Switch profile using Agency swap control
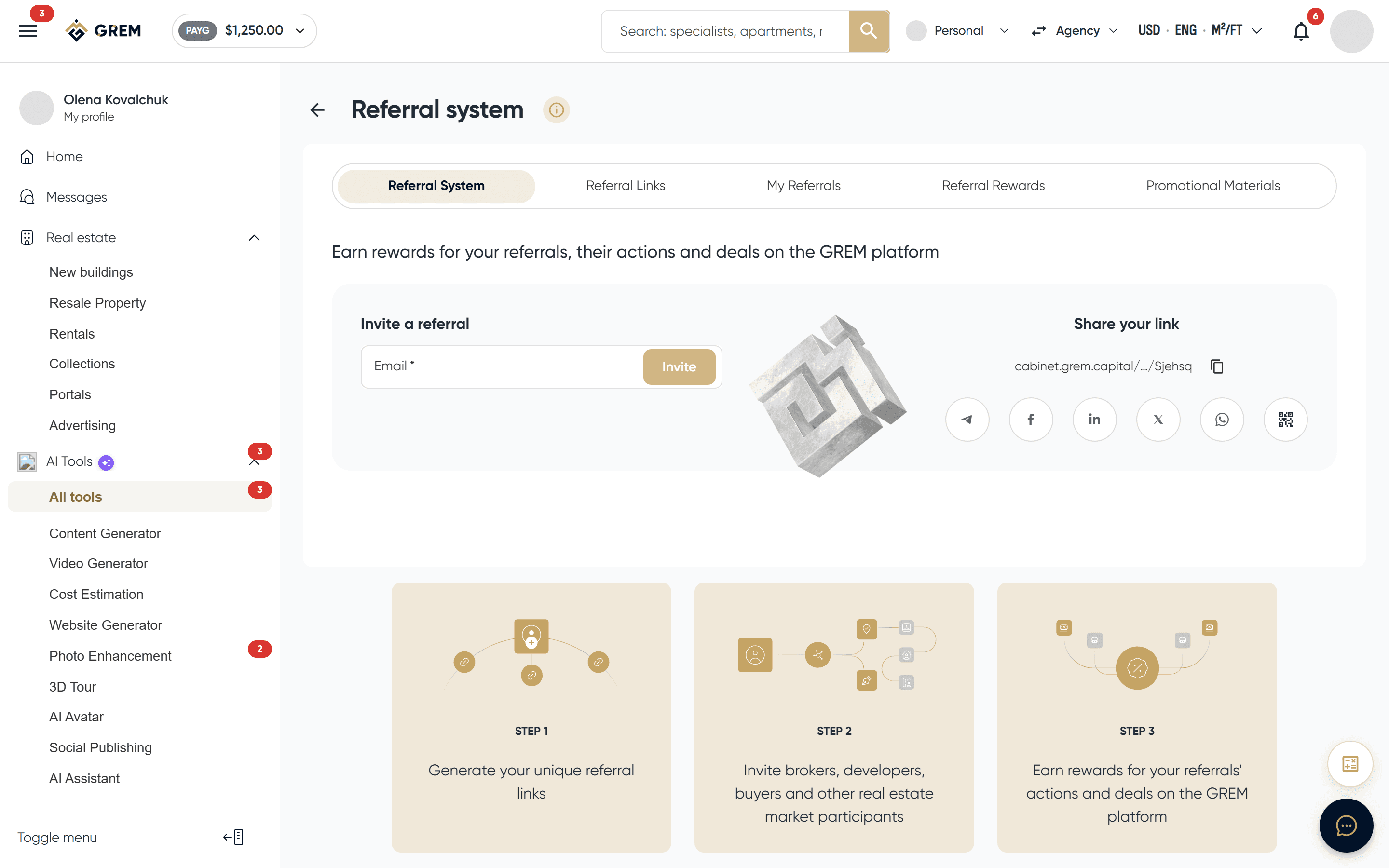The width and height of the screenshot is (1389, 868). (x=1075, y=31)
